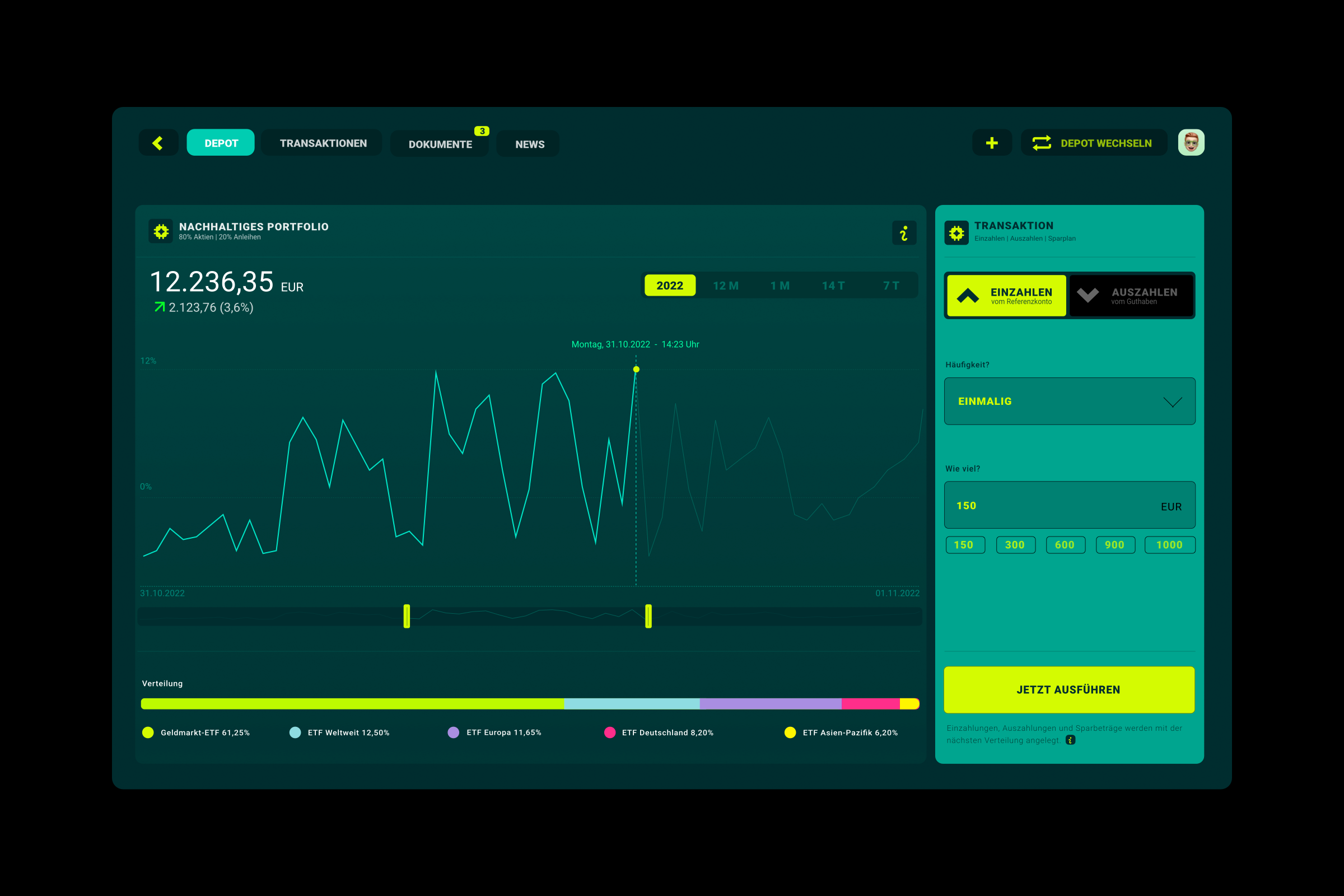Viewport: 1344px width, 896px height.
Task: Open the Transaktionen tab
Action: (323, 143)
